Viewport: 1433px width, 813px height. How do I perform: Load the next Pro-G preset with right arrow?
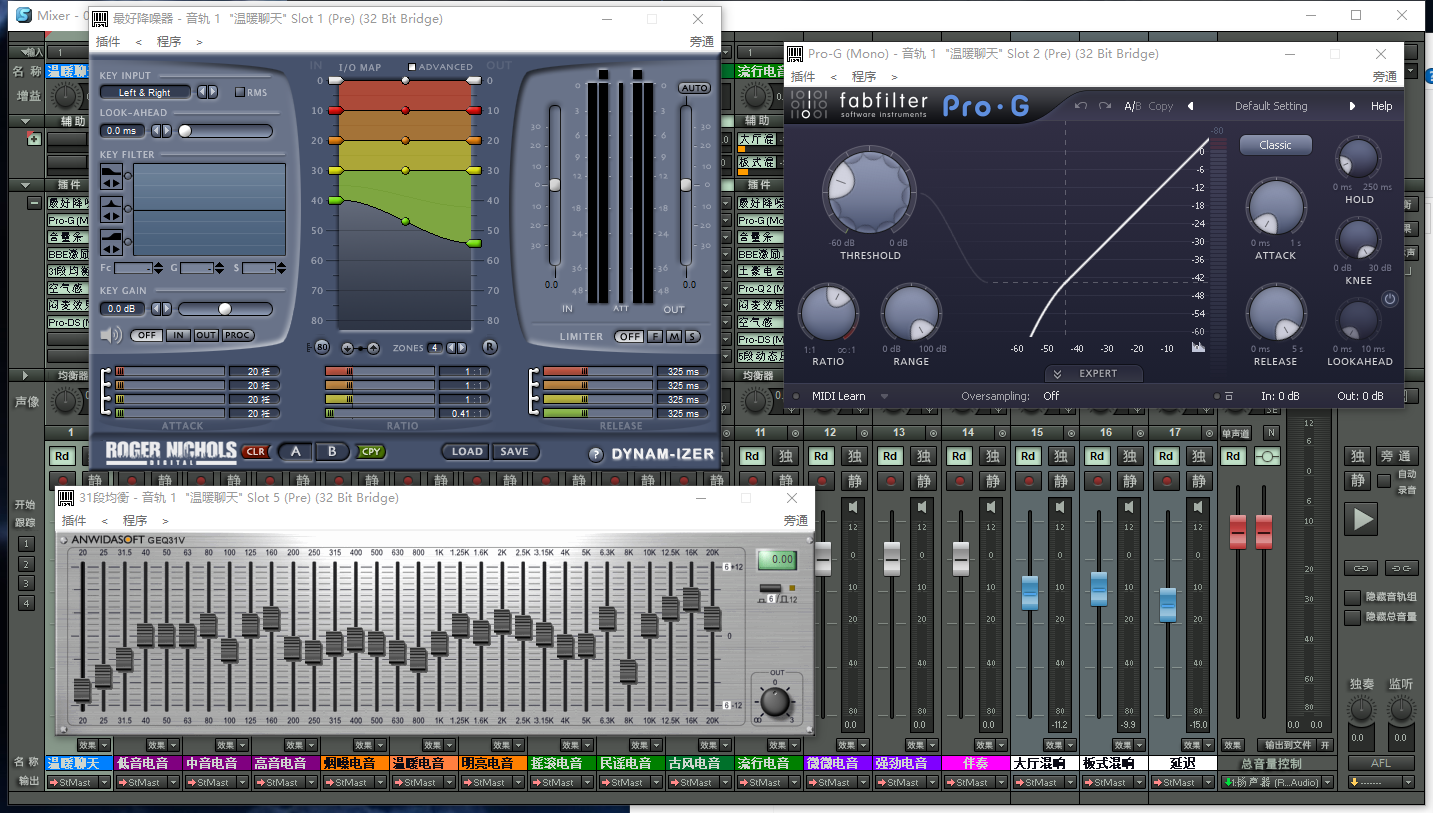[1353, 106]
